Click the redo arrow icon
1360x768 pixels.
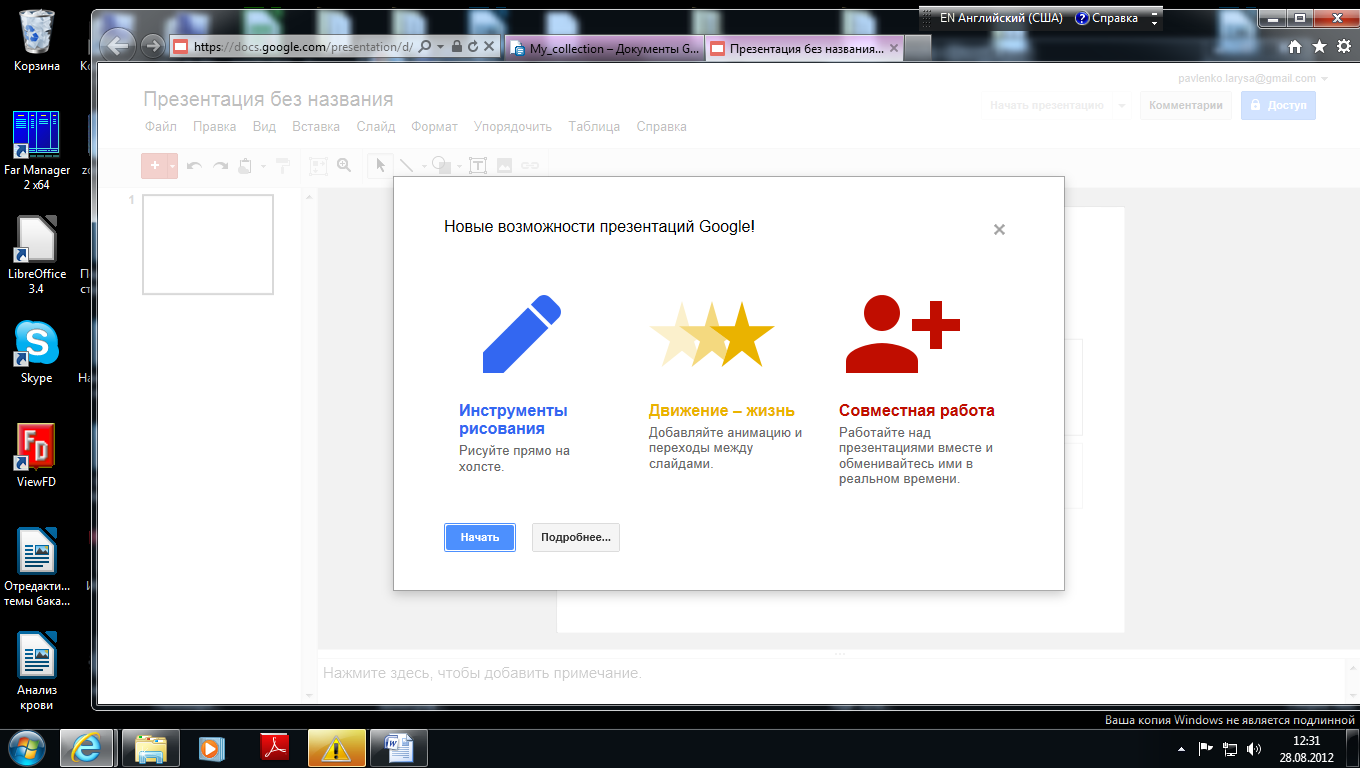tap(220, 166)
